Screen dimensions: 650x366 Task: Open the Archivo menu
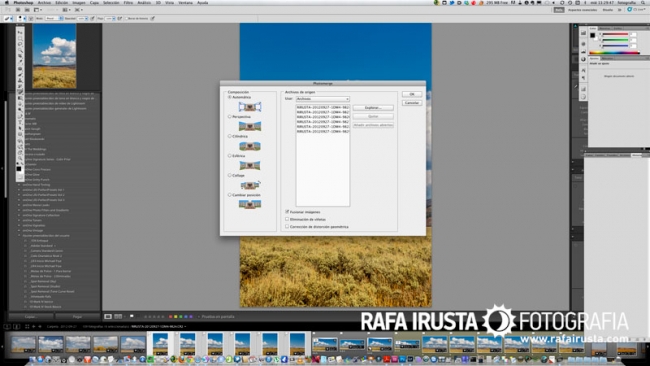pos(44,2)
